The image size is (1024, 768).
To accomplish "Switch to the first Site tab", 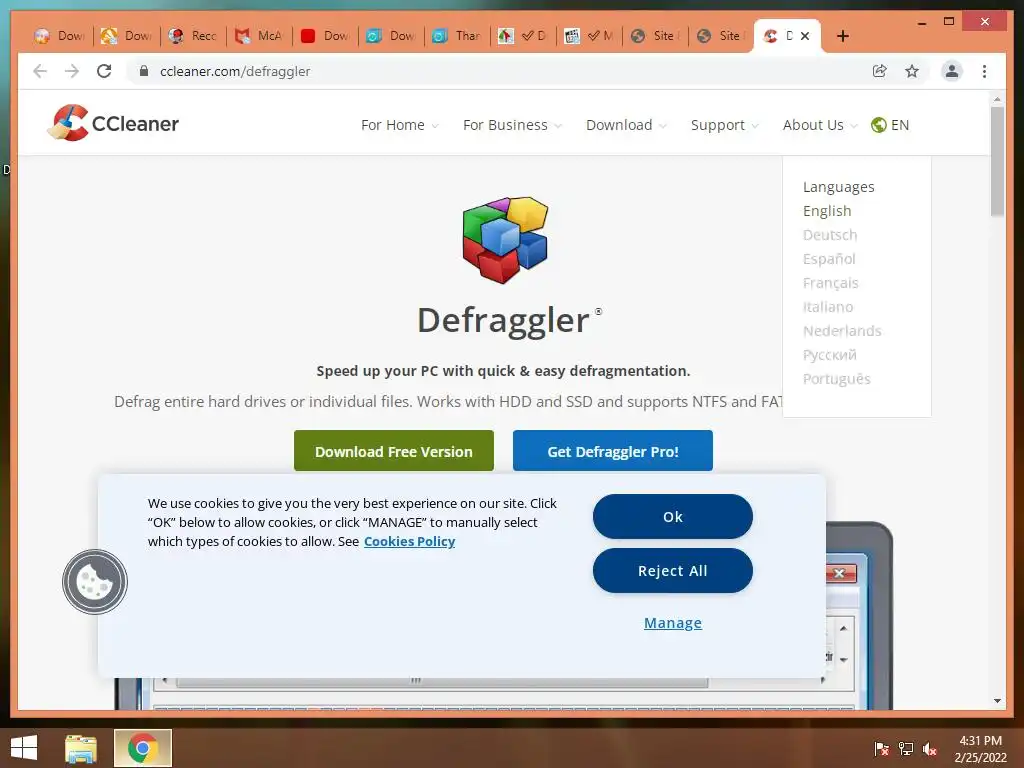I will [x=654, y=36].
